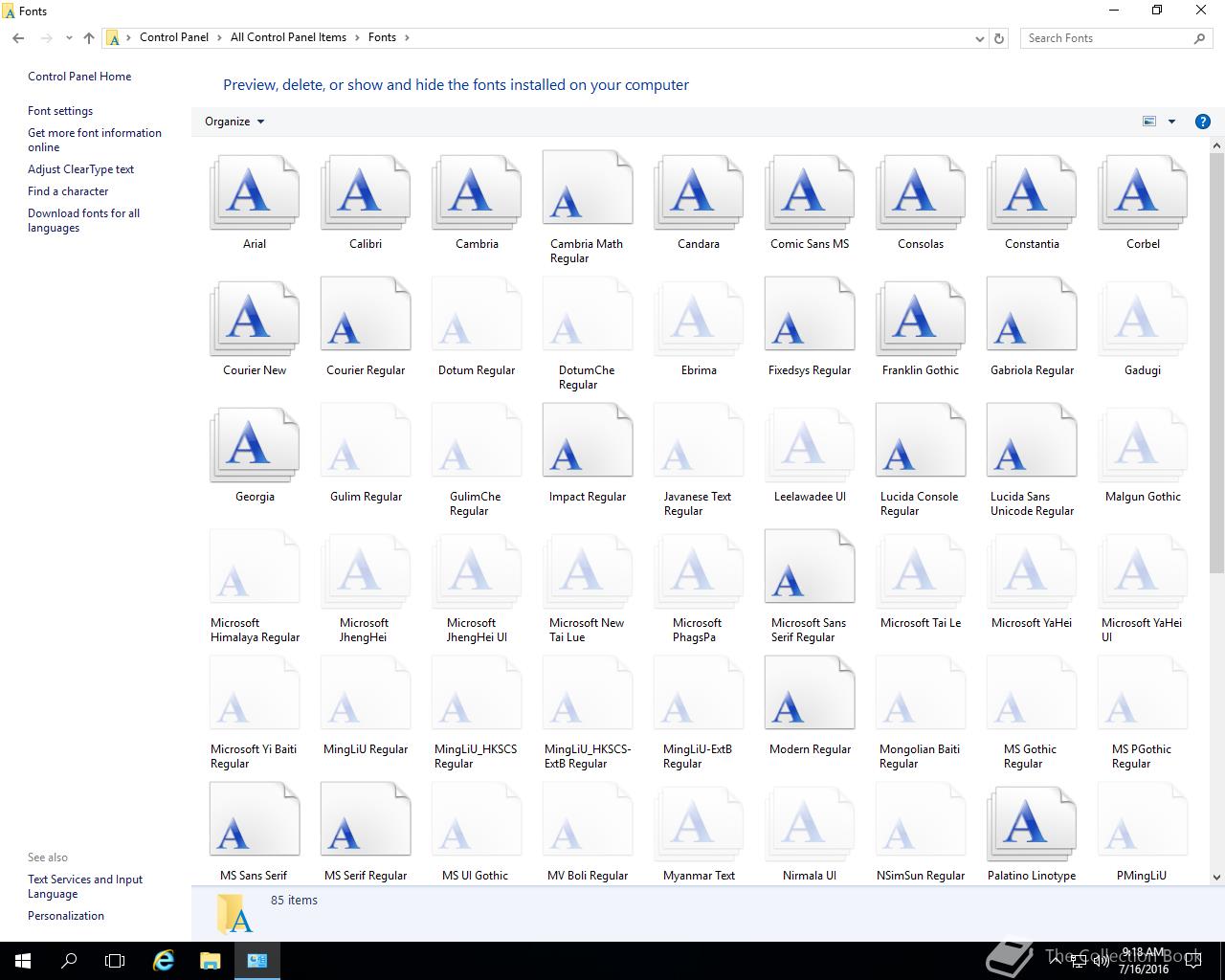
Task: Select the MS Serif Regular font
Action: (x=366, y=819)
